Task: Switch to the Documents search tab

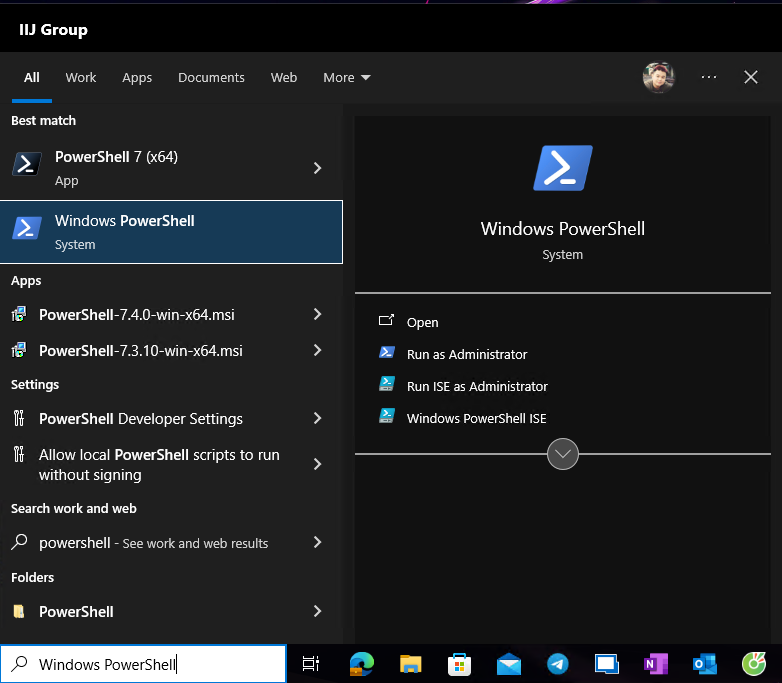Action: [x=211, y=78]
